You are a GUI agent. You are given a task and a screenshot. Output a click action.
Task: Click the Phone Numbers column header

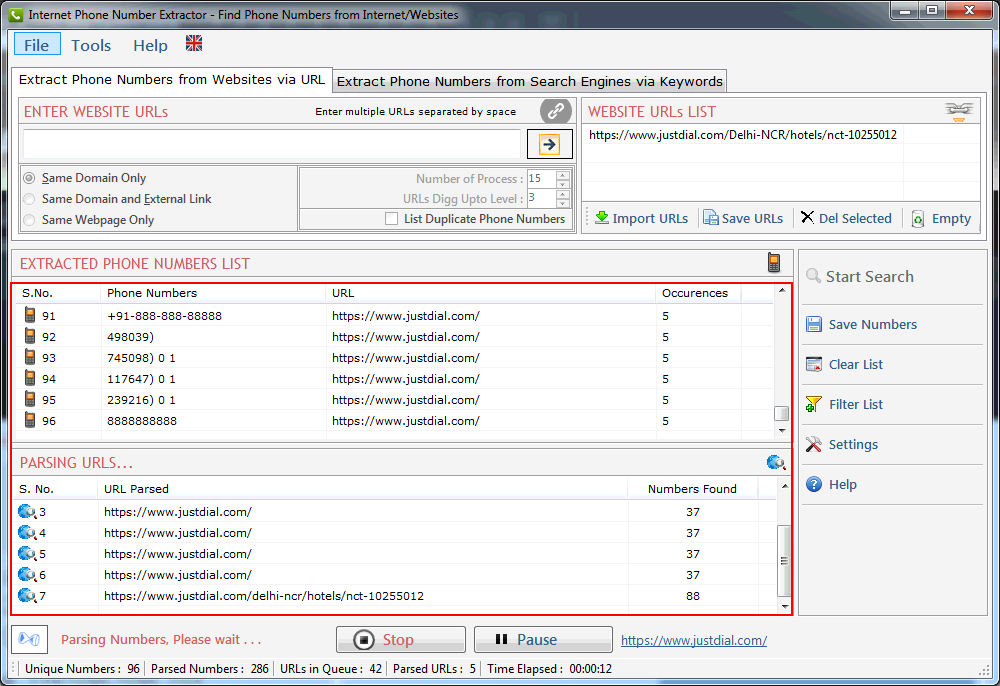[x=212, y=293]
